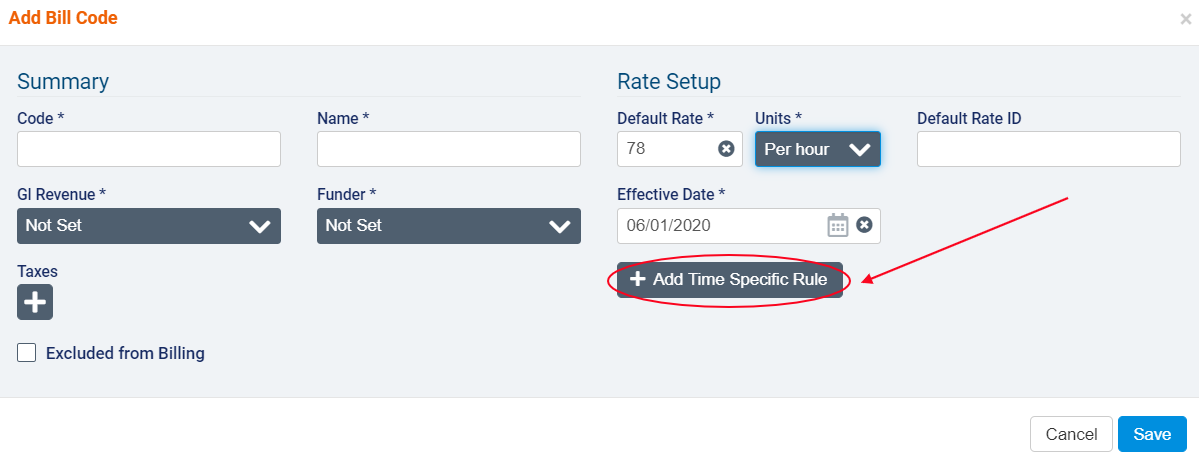Viewport: 1199px width, 464px height.
Task: Open the Units dropdown
Action: pyautogui.click(x=817, y=149)
